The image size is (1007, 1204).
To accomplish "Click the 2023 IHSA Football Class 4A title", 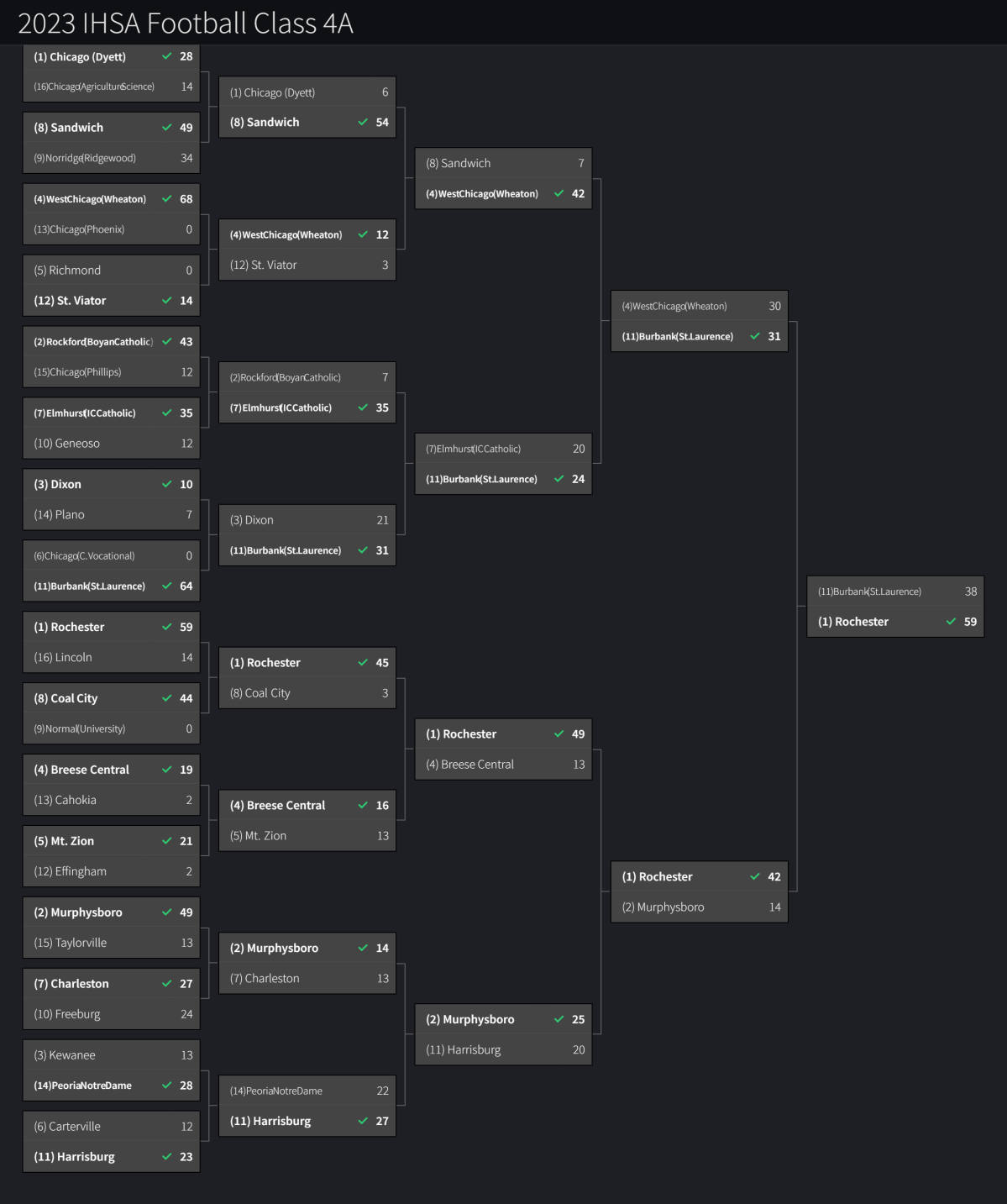I will coord(186,23).
